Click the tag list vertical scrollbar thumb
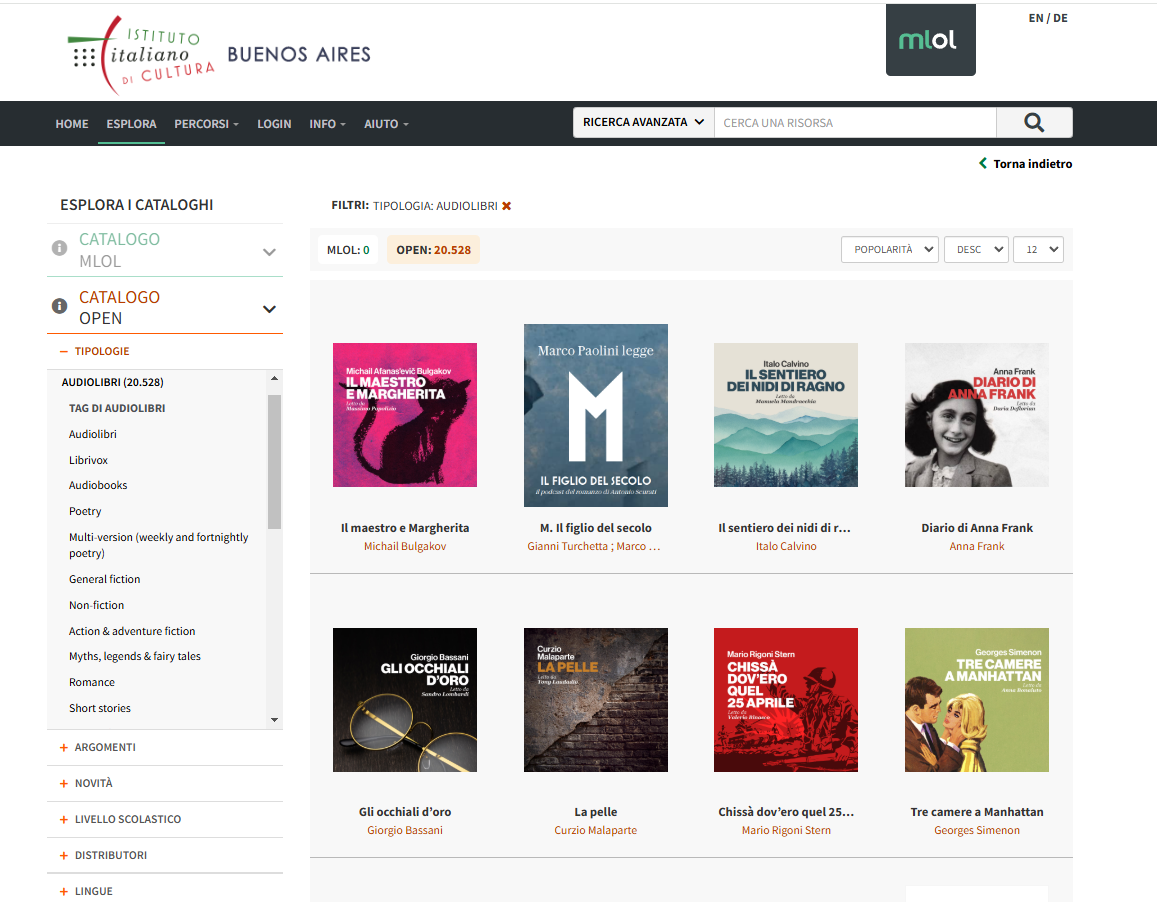 (274, 462)
